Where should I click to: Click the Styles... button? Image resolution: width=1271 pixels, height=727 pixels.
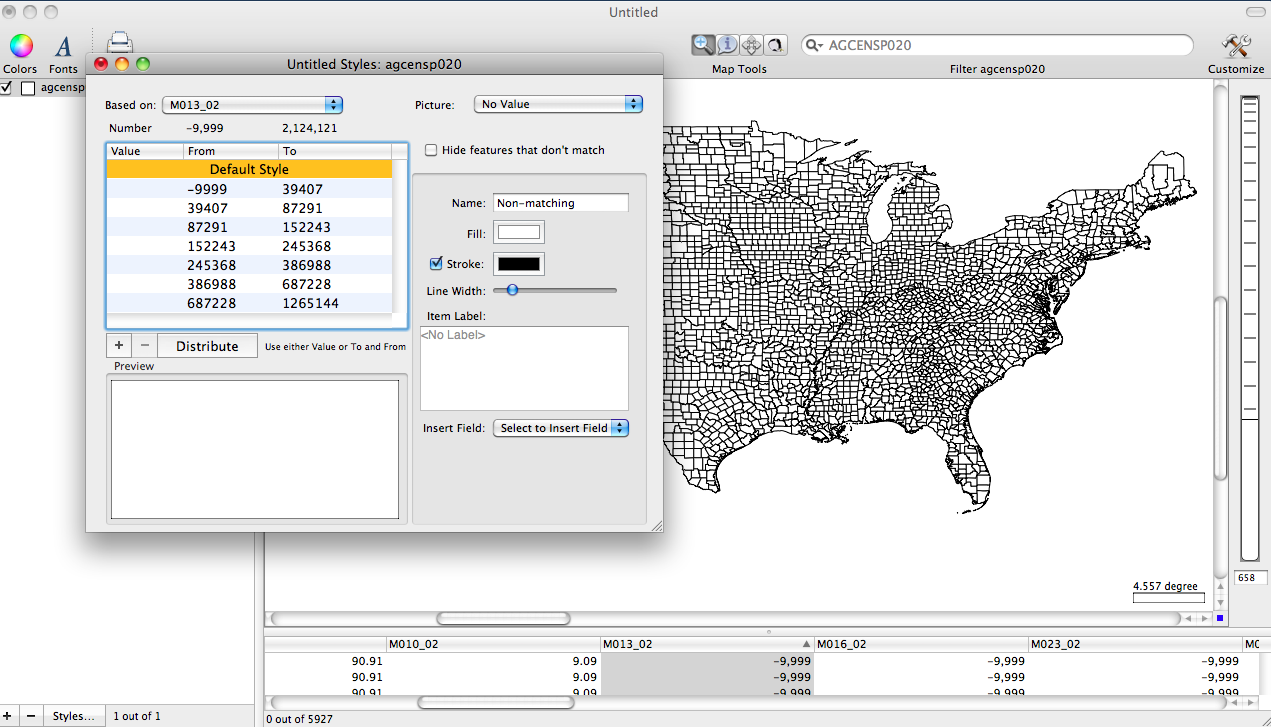click(75, 716)
